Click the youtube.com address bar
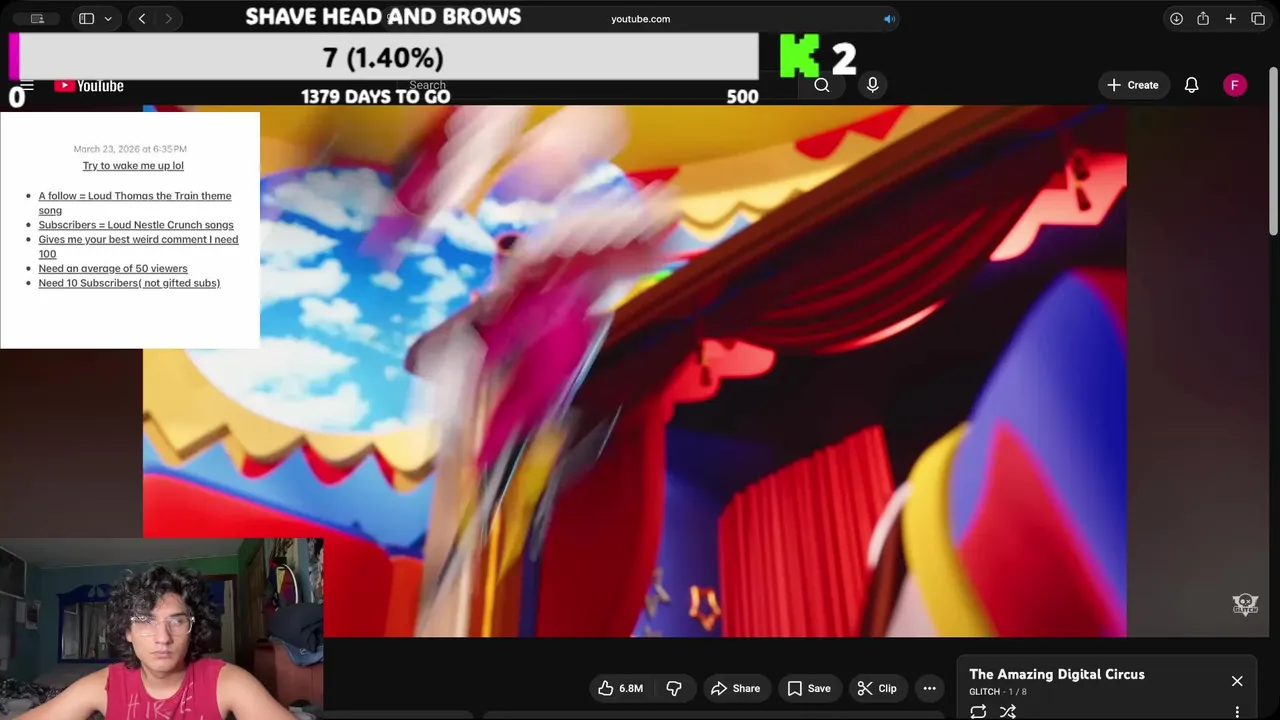Screen dimensions: 1280x720 tap(640, 18)
